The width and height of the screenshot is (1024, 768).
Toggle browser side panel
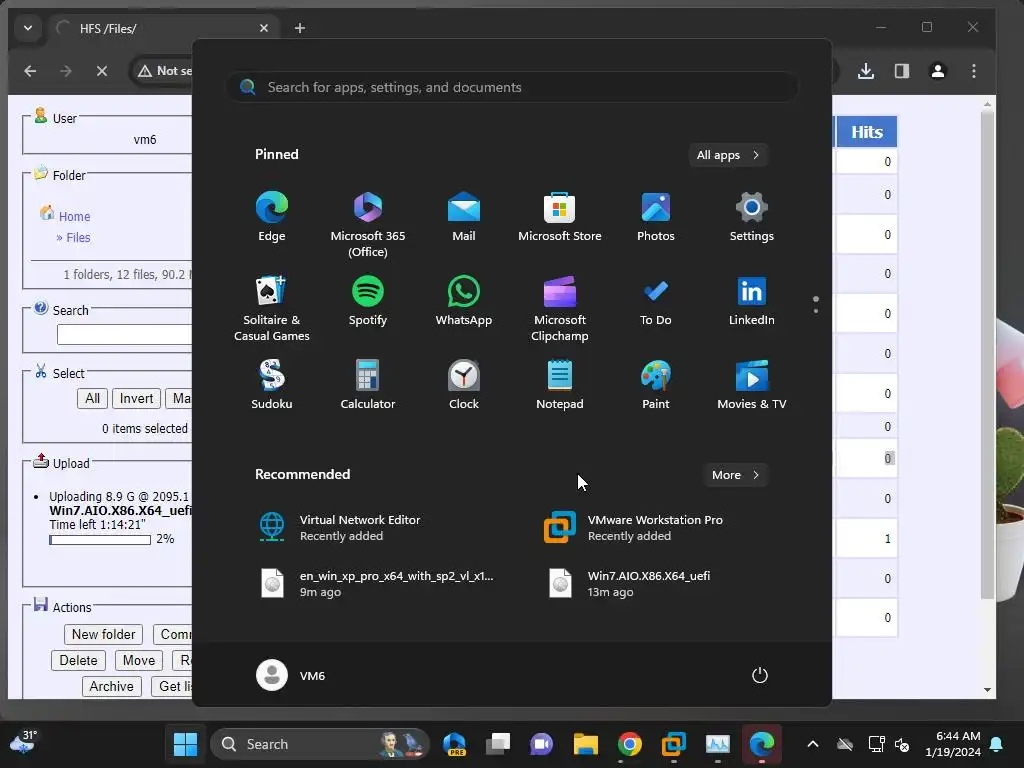click(x=902, y=71)
